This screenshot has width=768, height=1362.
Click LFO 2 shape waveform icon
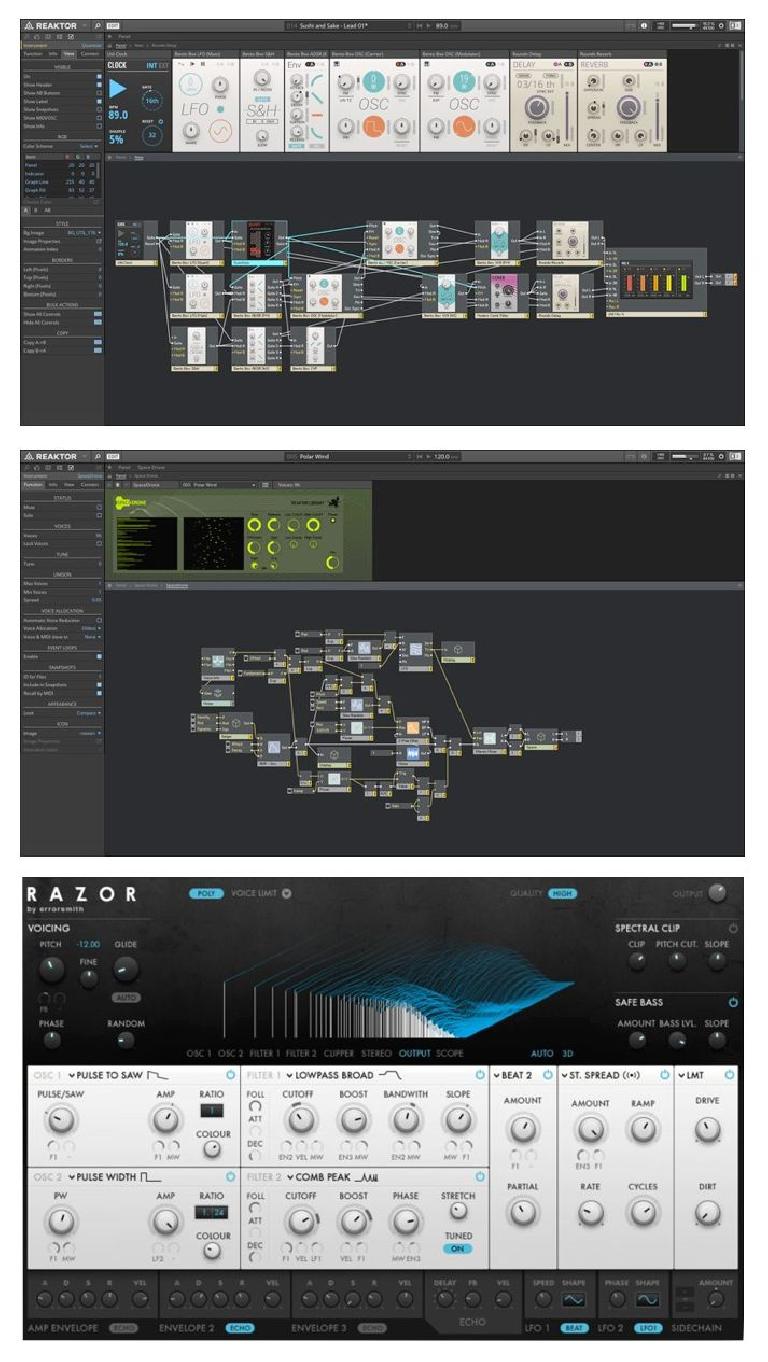(648, 1300)
